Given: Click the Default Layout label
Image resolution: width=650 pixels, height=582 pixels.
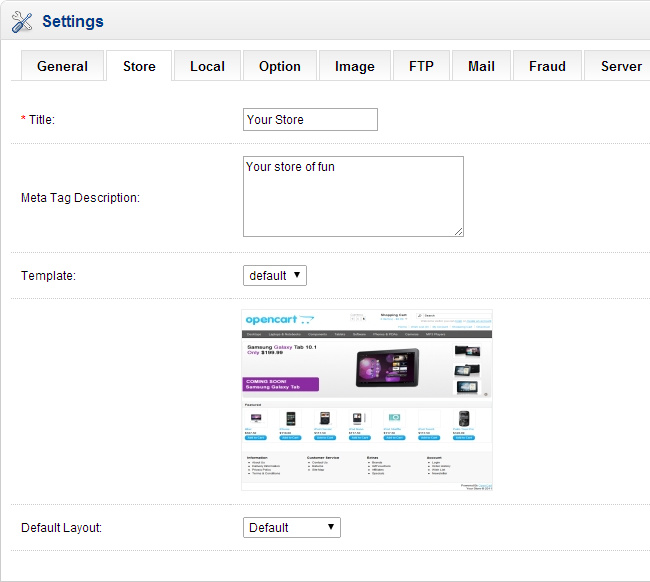Looking at the screenshot, I should click(x=62, y=527).
